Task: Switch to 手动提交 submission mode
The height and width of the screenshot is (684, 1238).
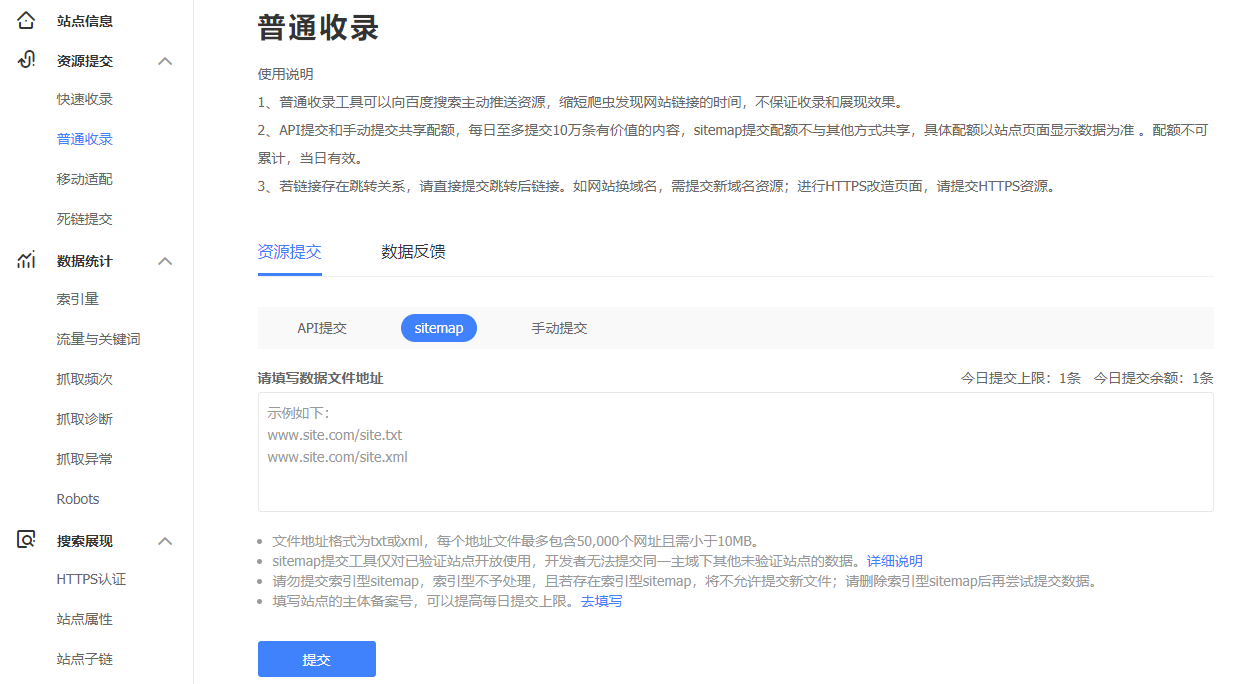Action: pos(559,328)
